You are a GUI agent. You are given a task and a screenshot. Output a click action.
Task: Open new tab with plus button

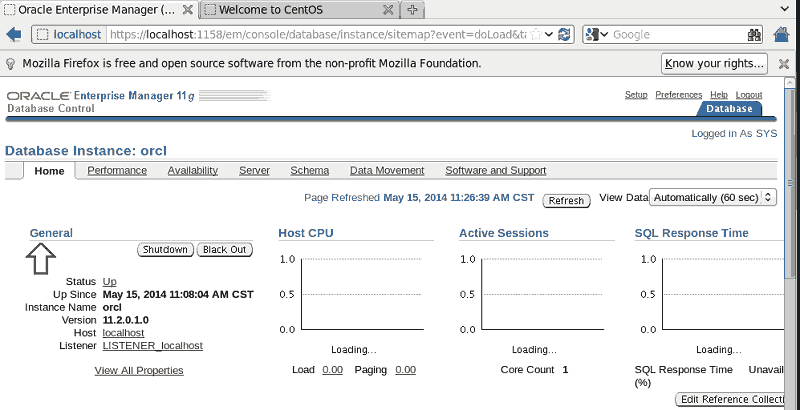coord(413,10)
